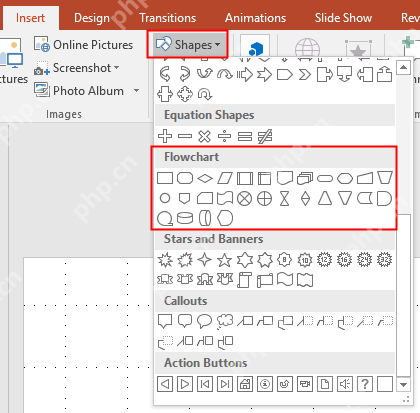Viewport: 420px width, 413px height.
Task: Insert the Movie action button
Action: coord(305,384)
